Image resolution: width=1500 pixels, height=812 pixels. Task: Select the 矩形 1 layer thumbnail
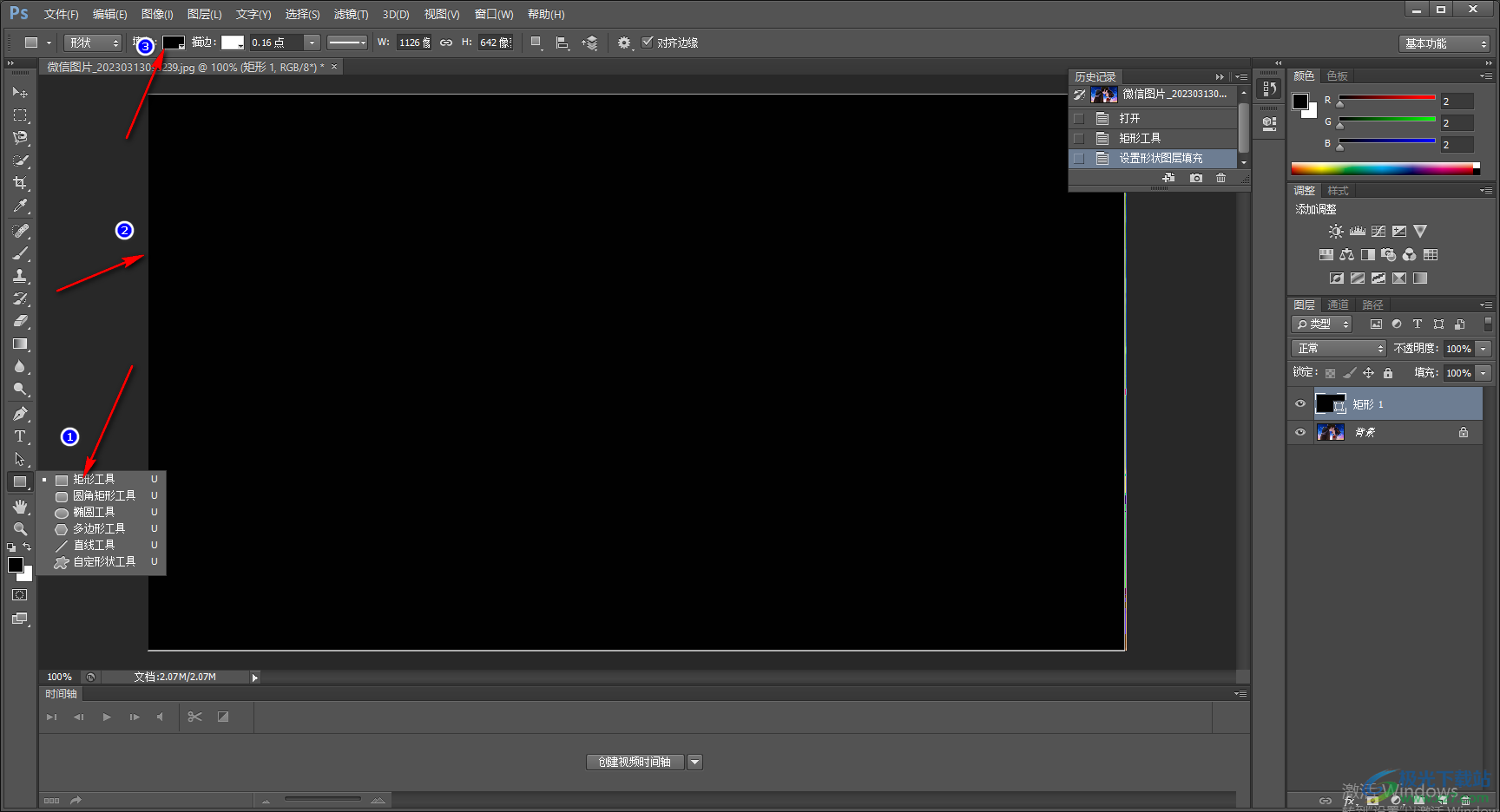pyautogui.click(x=1330, y=404)
